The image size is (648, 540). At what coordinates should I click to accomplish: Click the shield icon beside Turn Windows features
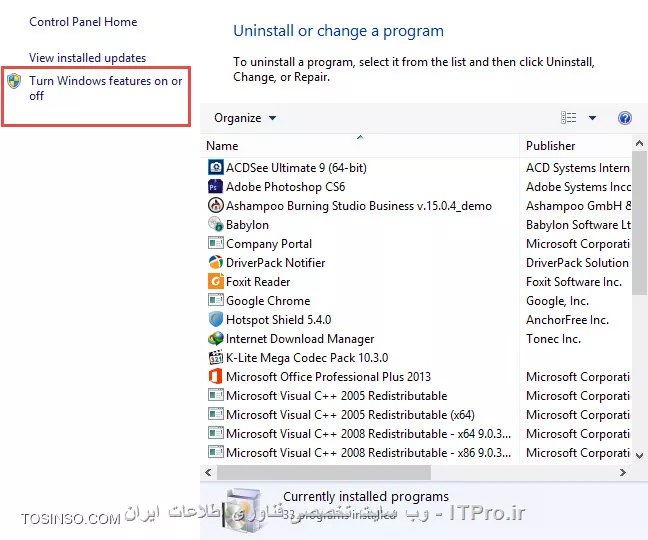pos(14,81)
